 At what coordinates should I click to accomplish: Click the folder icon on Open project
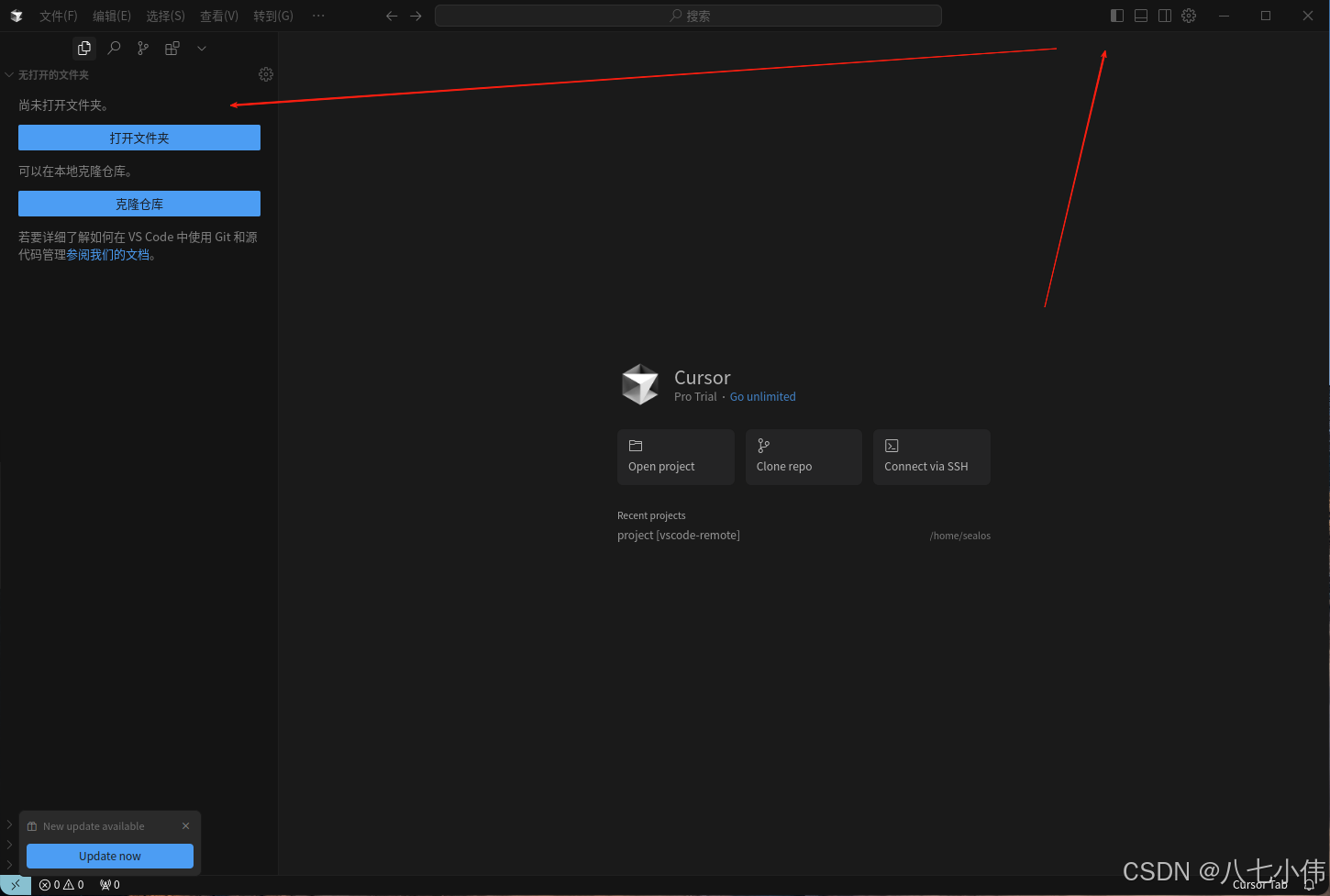click(x=636, y=446)
